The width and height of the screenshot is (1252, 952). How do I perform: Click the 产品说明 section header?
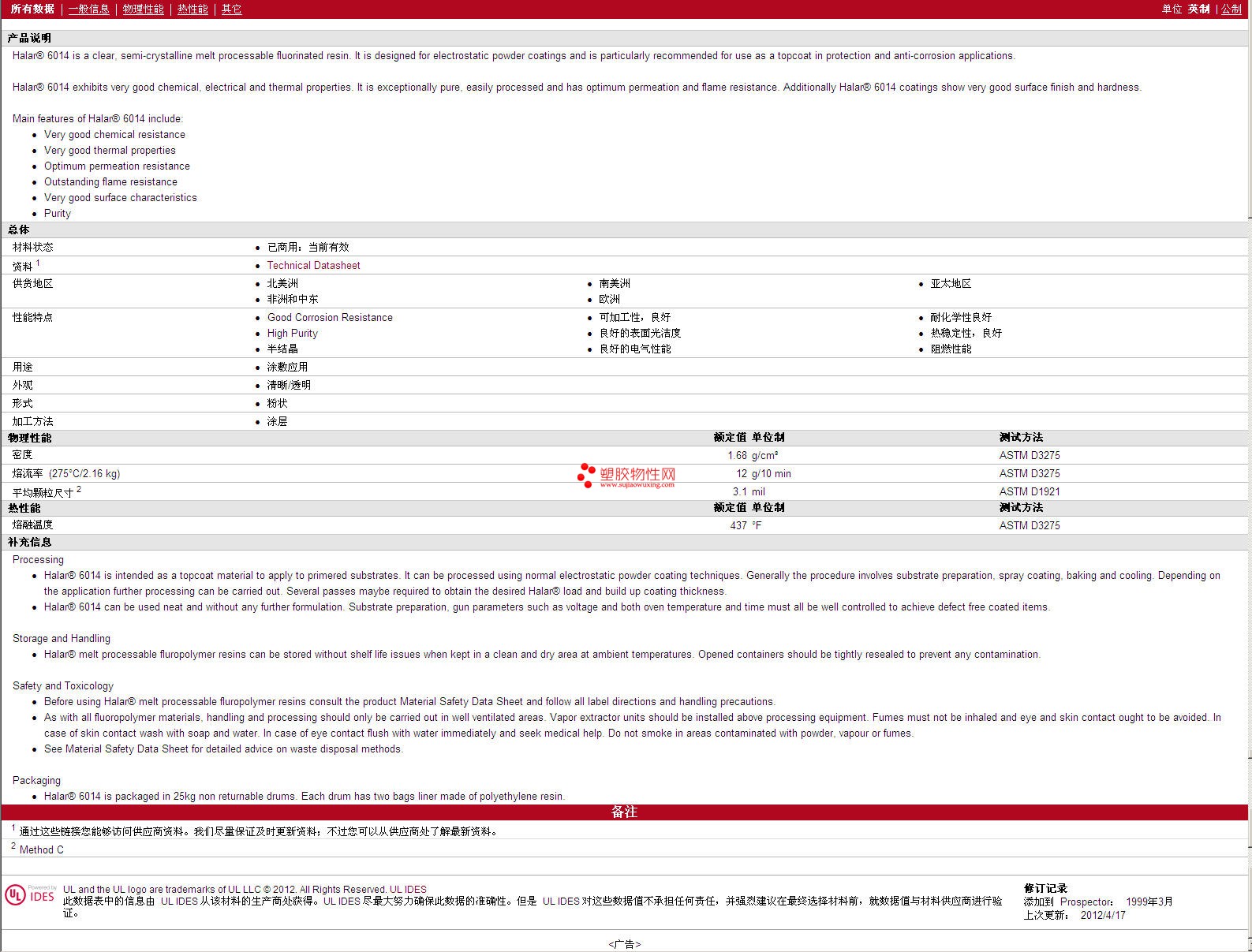click(x=29, y=38)
